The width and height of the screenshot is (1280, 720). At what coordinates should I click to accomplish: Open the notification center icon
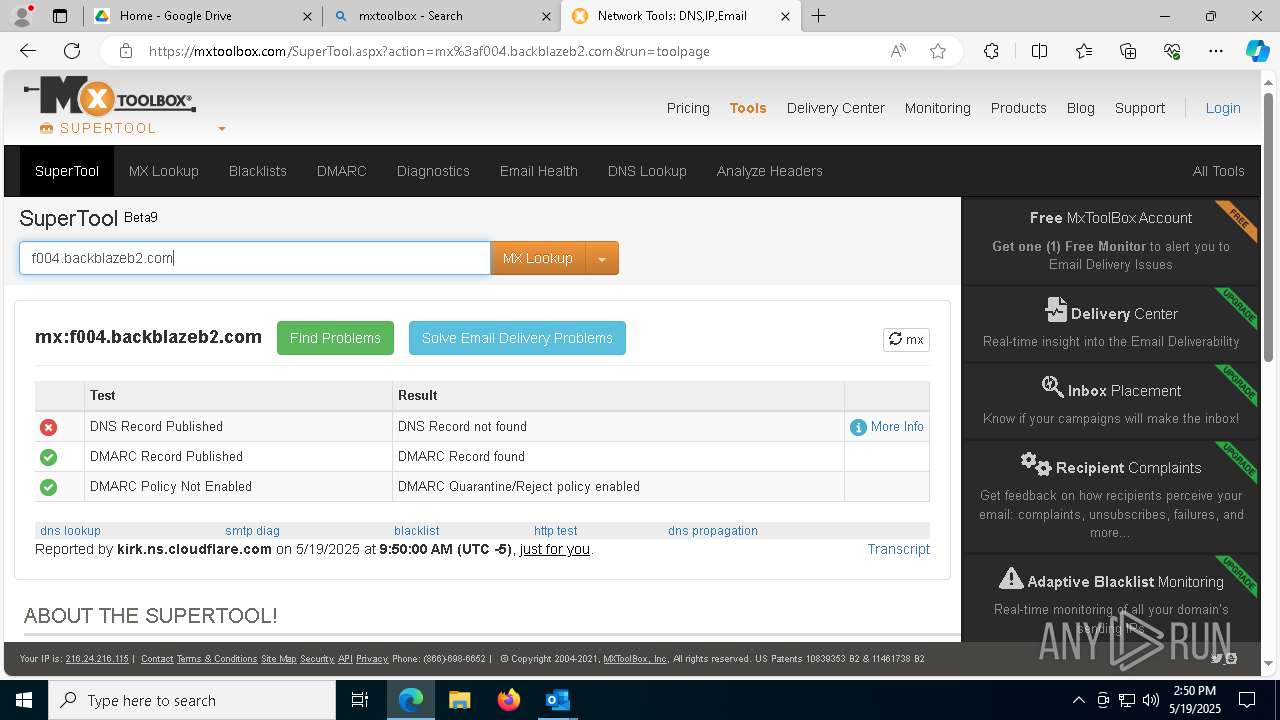[1247, 700]
